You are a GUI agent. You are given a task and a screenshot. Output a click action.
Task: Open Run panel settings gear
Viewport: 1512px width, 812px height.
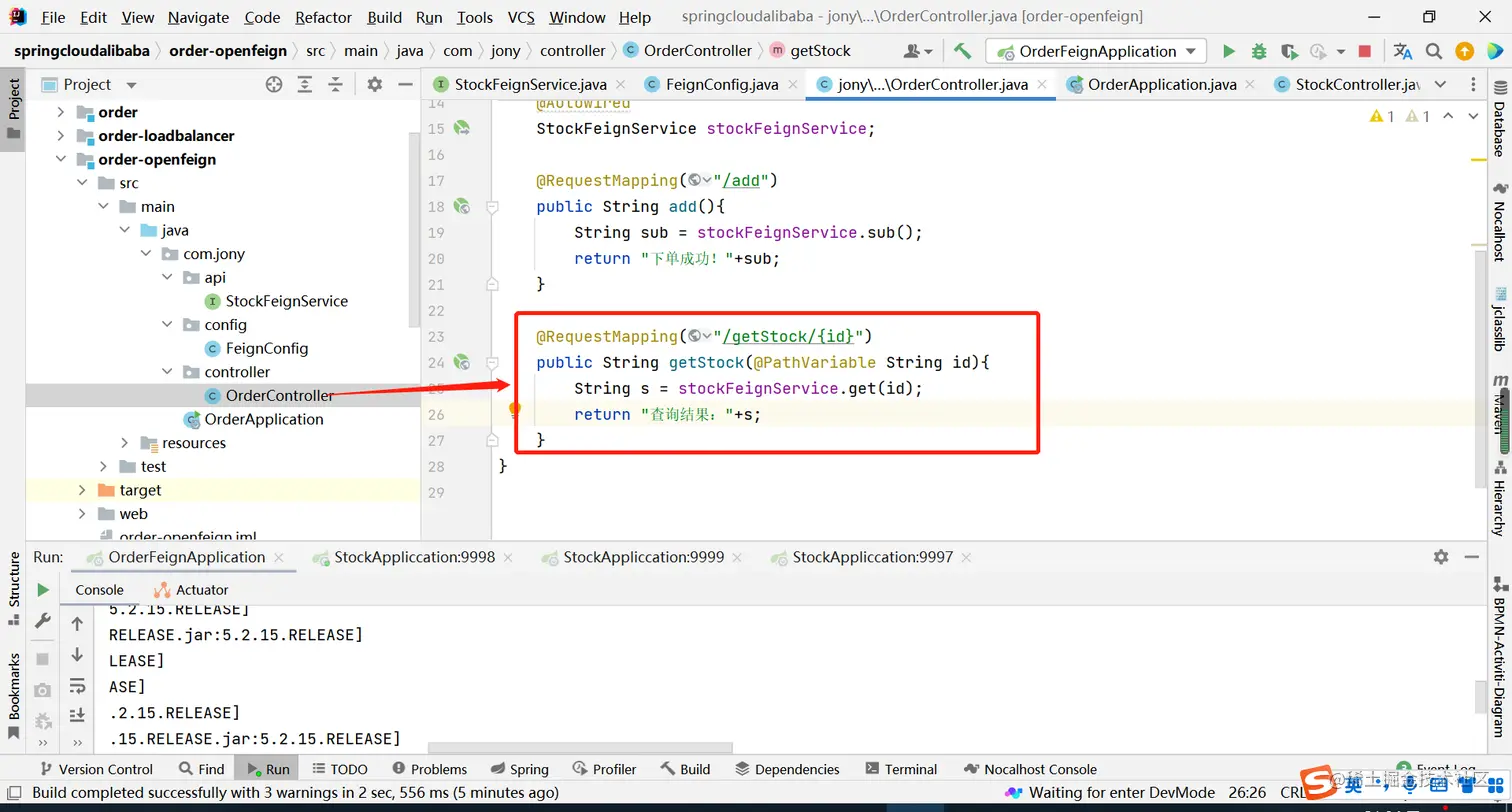(1441, 557)
